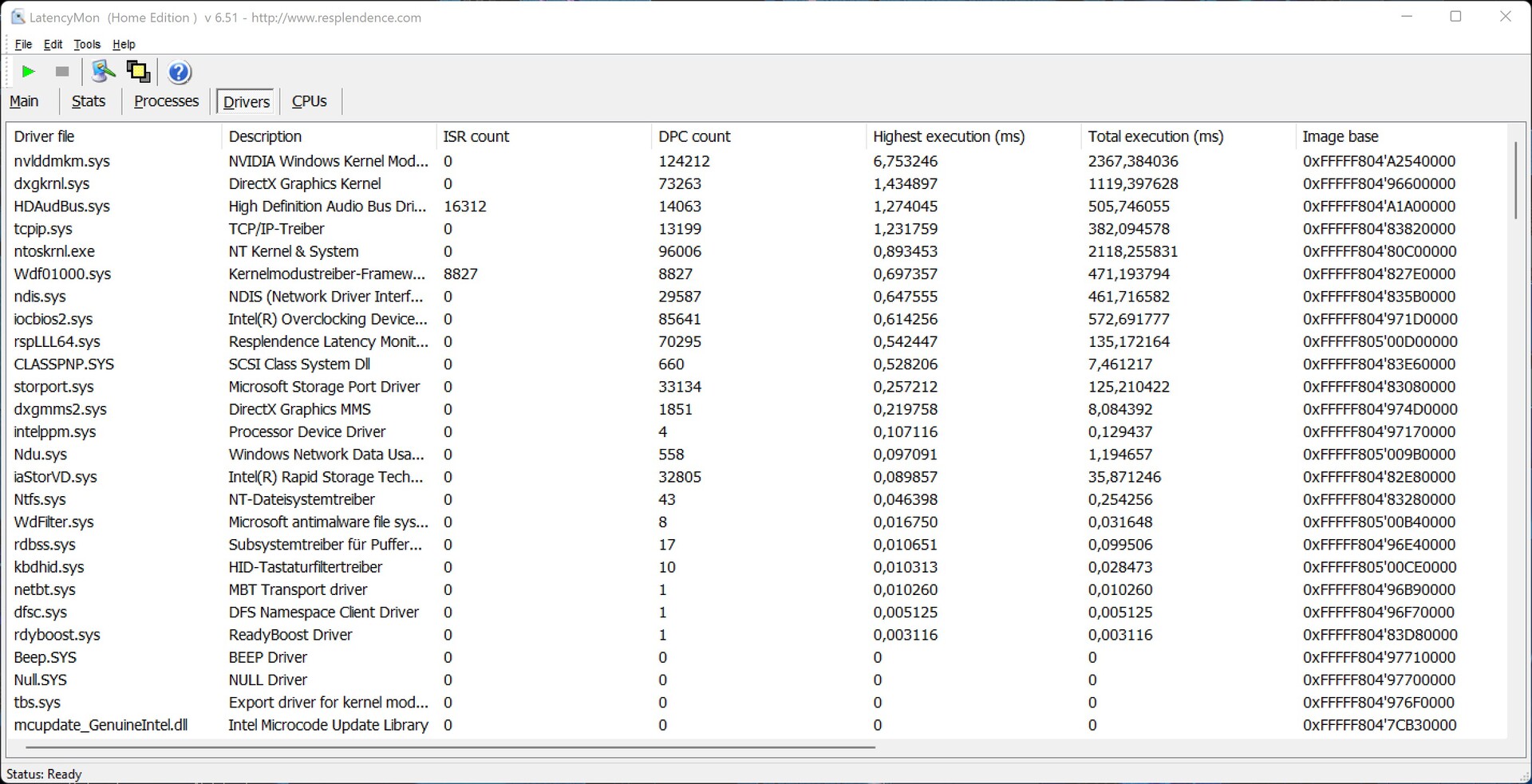The image size is (1532, 784).
Task: Select the netbt.sys driver row
Action: [757, 589]
